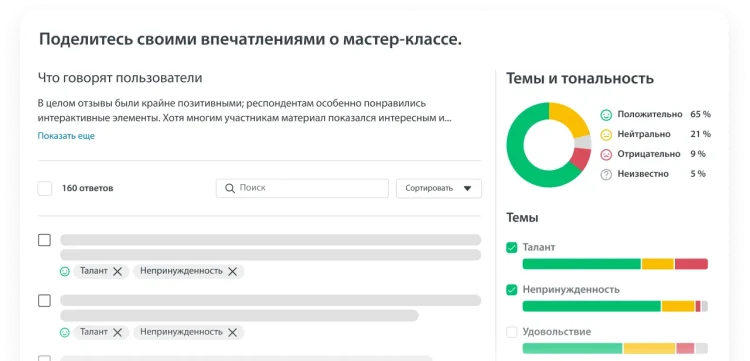Click the magnifier icon in the search field
The height and width of the screenshot is (361, 750).
click(x=230, y=188)
